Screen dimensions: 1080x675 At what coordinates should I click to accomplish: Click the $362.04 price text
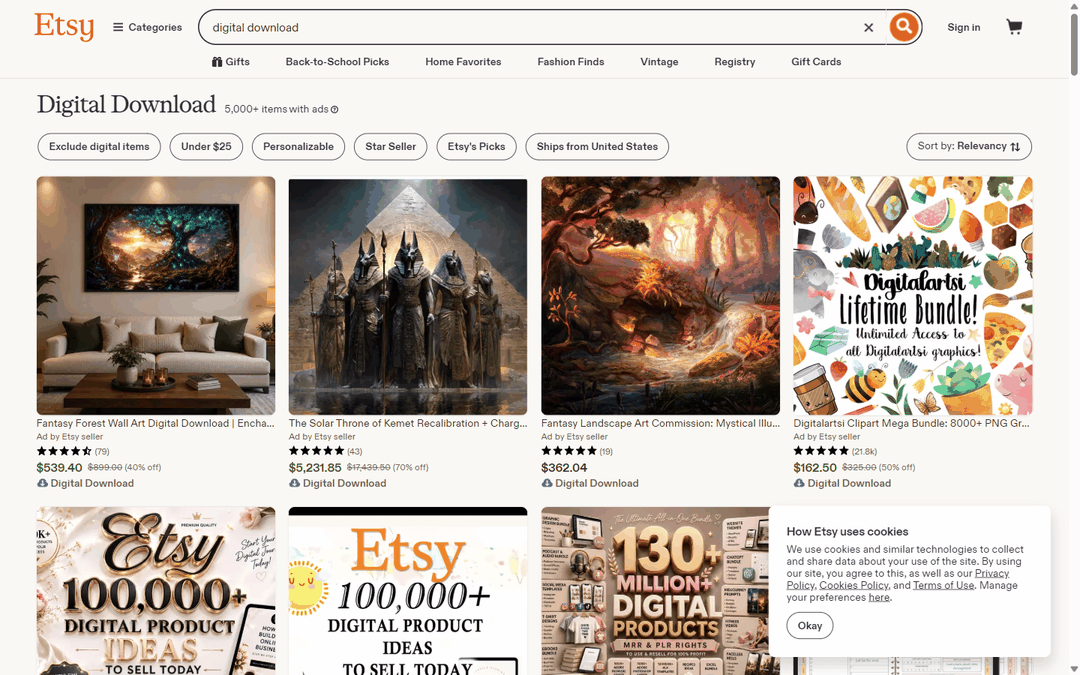click(x=564, y=468)
